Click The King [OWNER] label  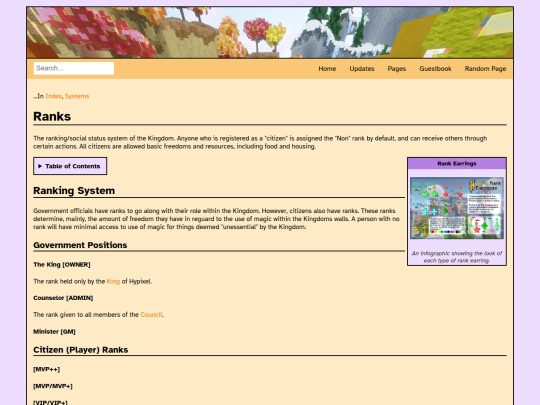click(62, 264)
